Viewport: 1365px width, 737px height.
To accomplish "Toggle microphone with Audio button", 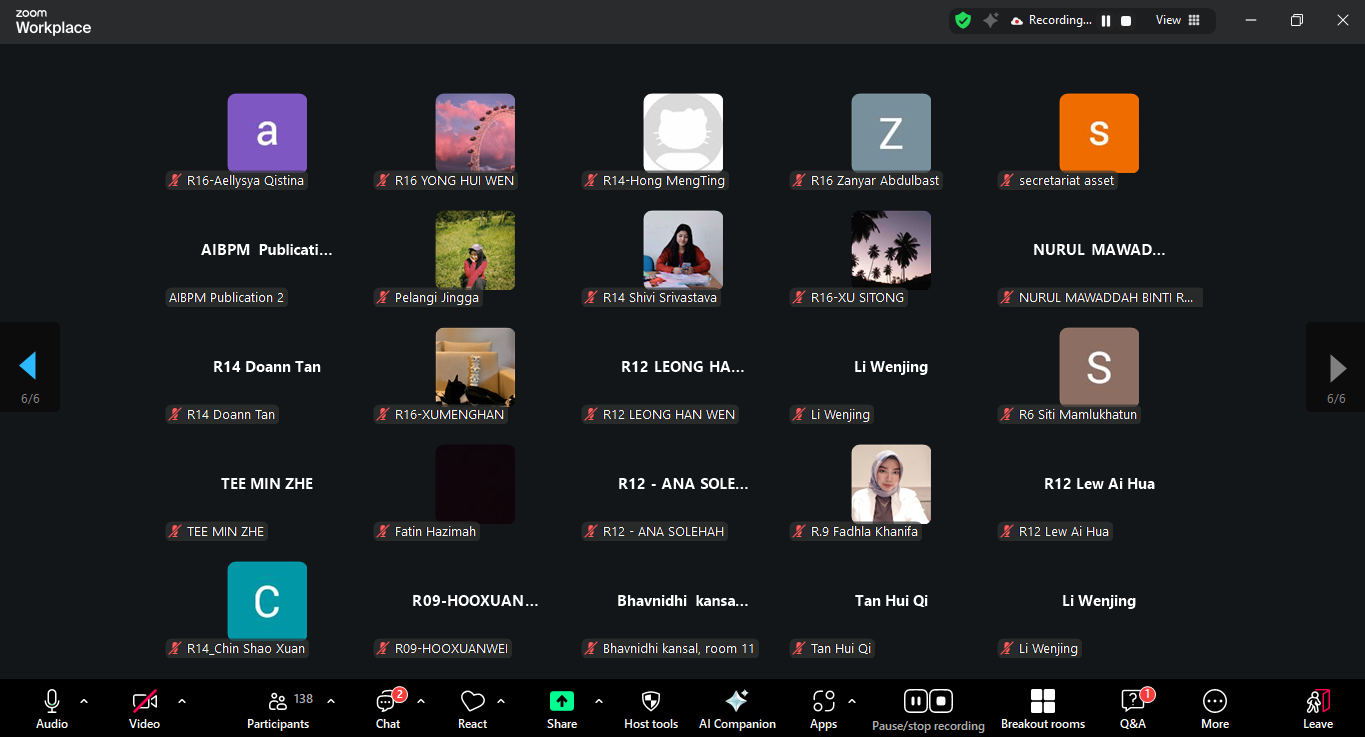I will [x=52, y=709].
